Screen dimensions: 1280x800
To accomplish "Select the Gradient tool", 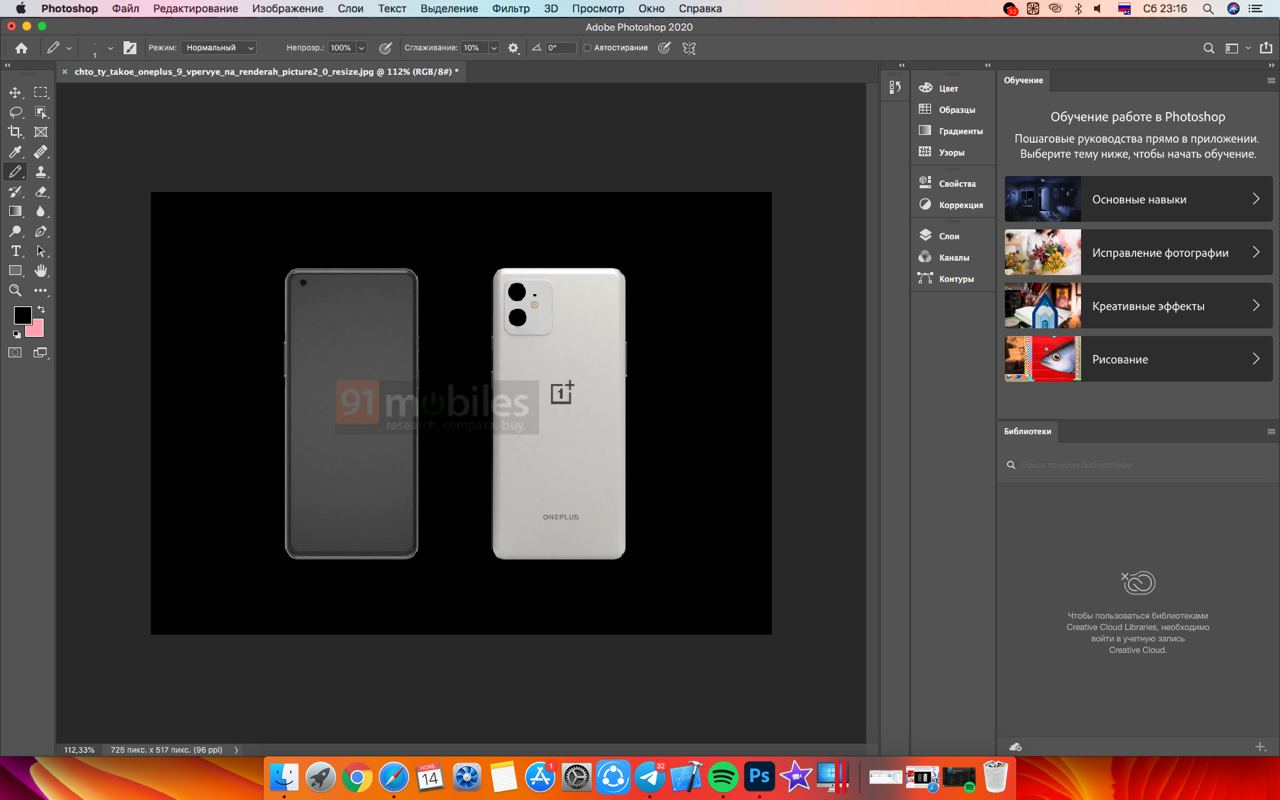I will [15, 211].
